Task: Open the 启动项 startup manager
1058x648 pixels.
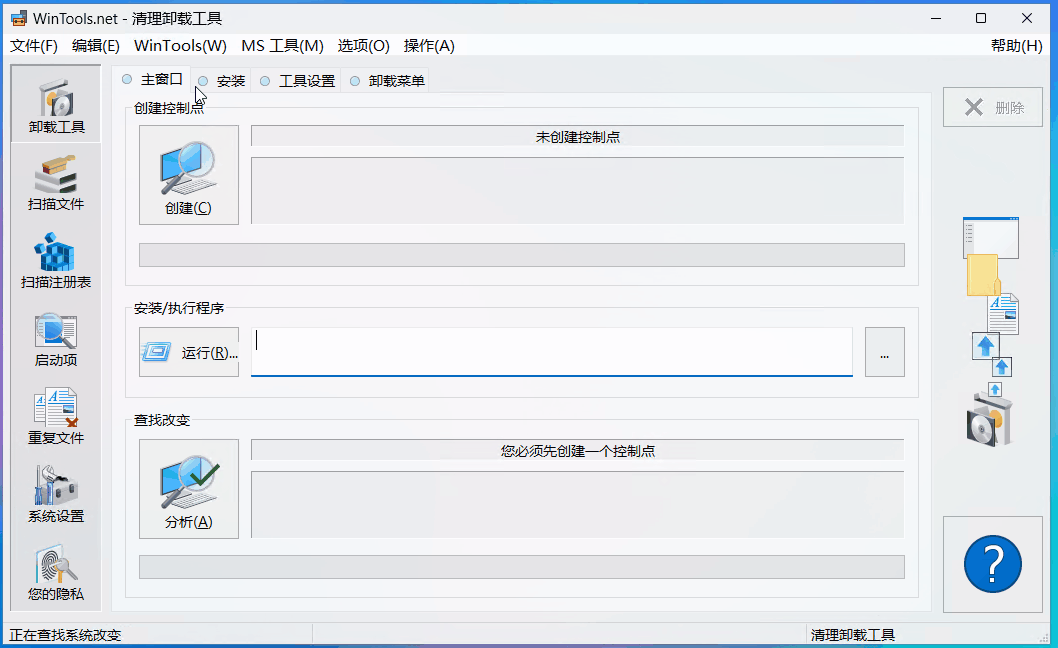Action: 56,340
